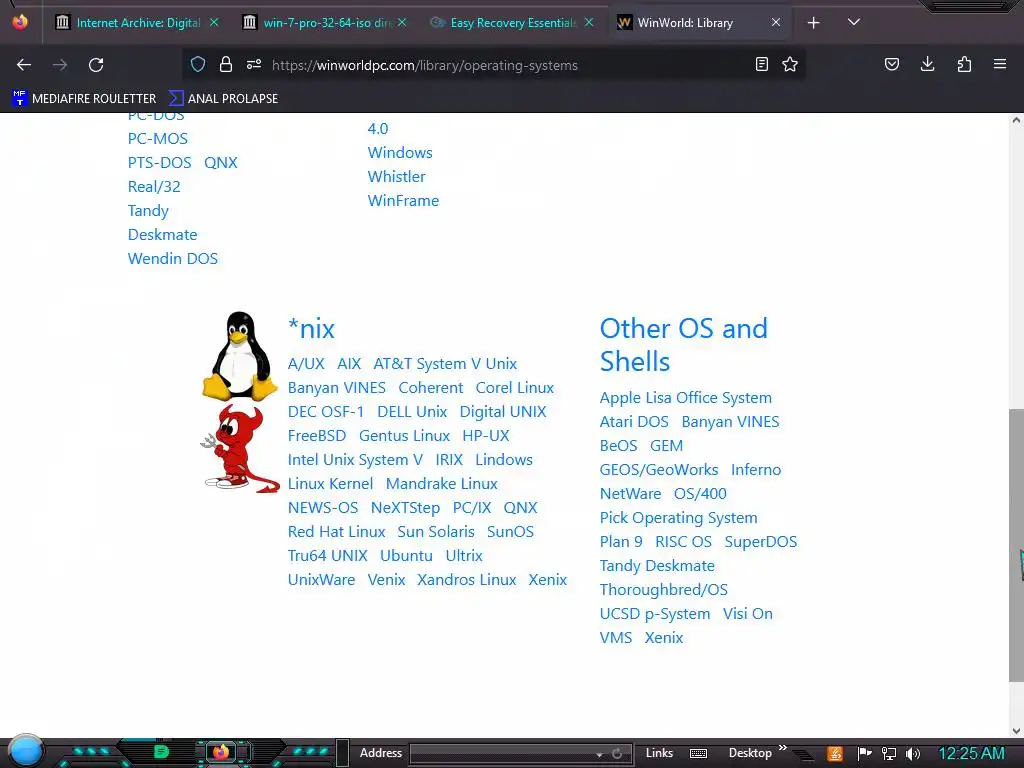The height and width of the screenshot is (768, 1024).
Task: Reload the WinWorld page
Action: point(96,65)
